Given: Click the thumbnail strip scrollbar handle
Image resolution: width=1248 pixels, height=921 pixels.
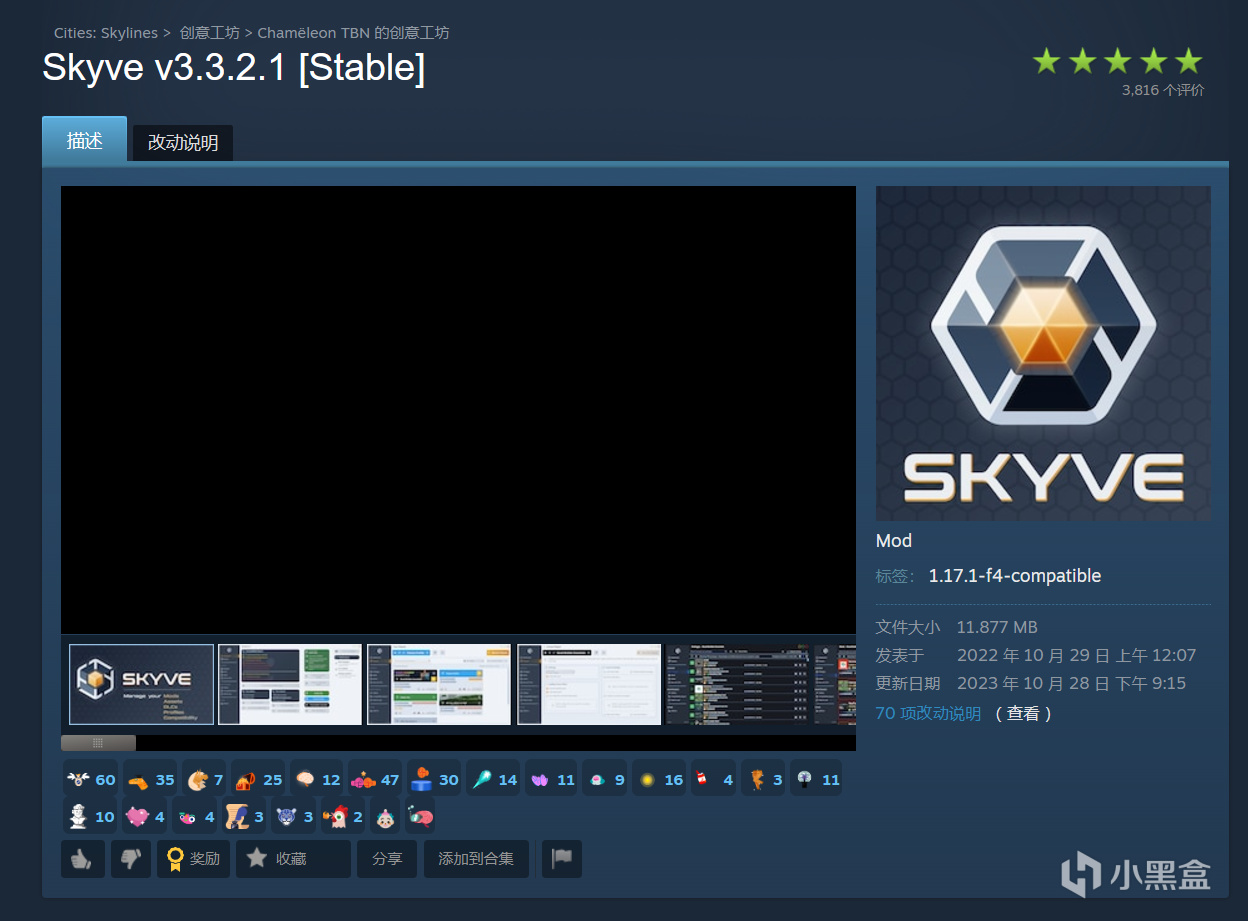Looking at the screenshot, I should pyautogui.click(x=98, y=743).
